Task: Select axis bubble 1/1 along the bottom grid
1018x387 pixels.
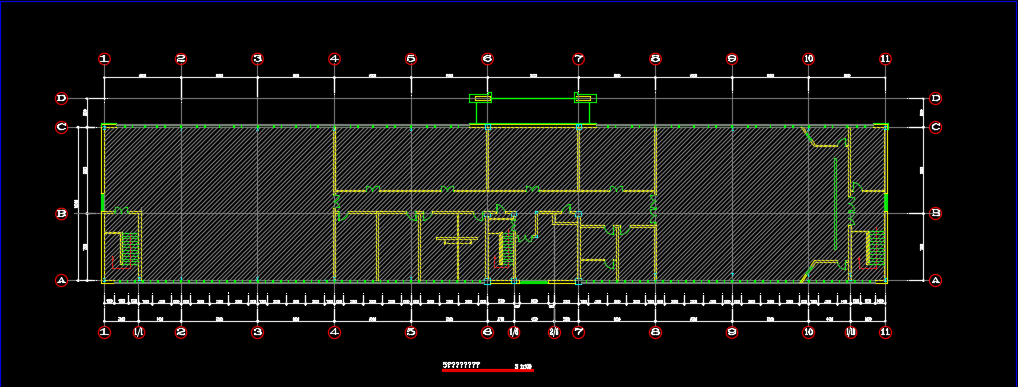Action: [x=139, y=332]
